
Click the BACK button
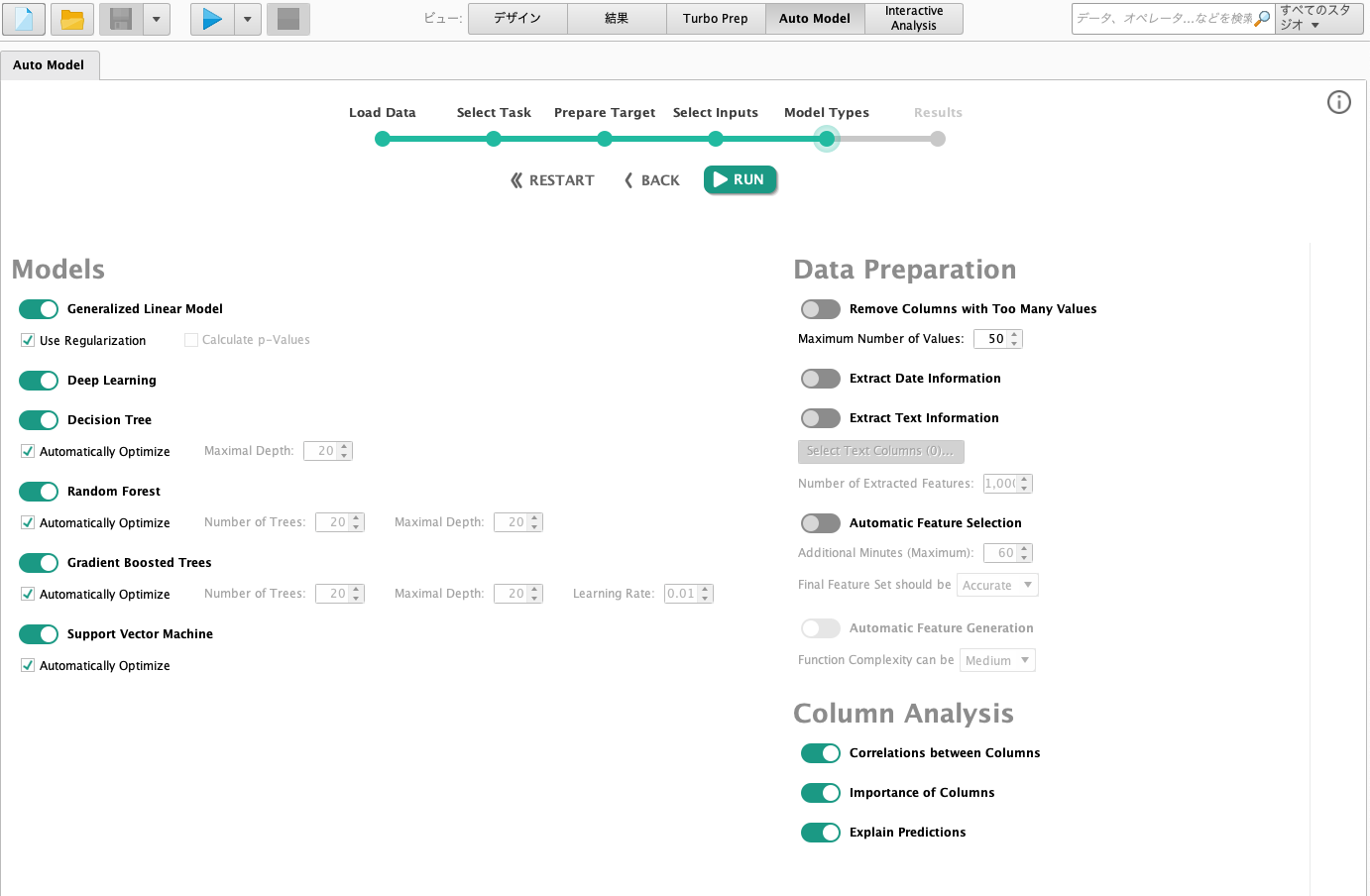[651, 180]
